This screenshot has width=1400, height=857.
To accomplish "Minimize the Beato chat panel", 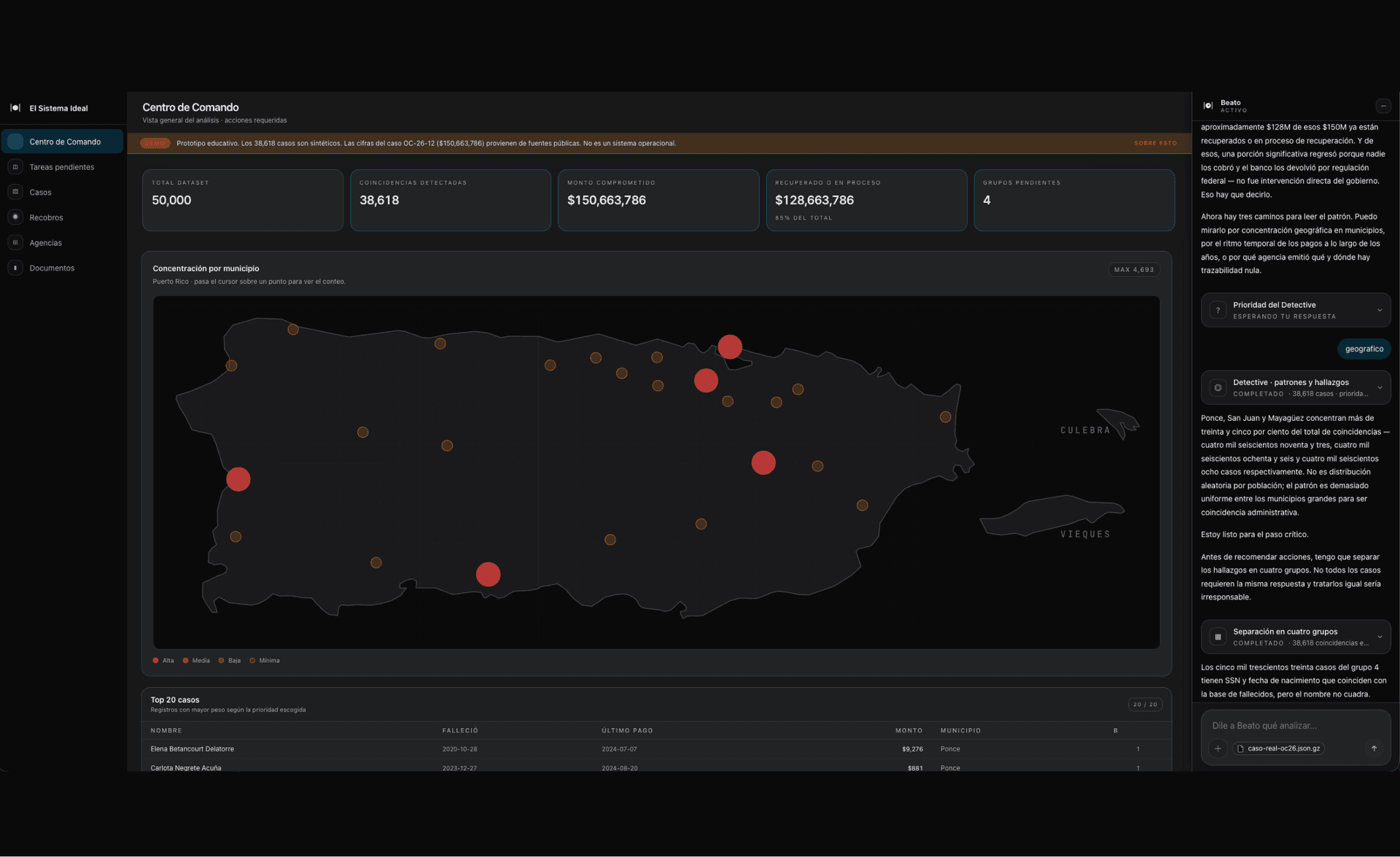I will point(1383,106).
